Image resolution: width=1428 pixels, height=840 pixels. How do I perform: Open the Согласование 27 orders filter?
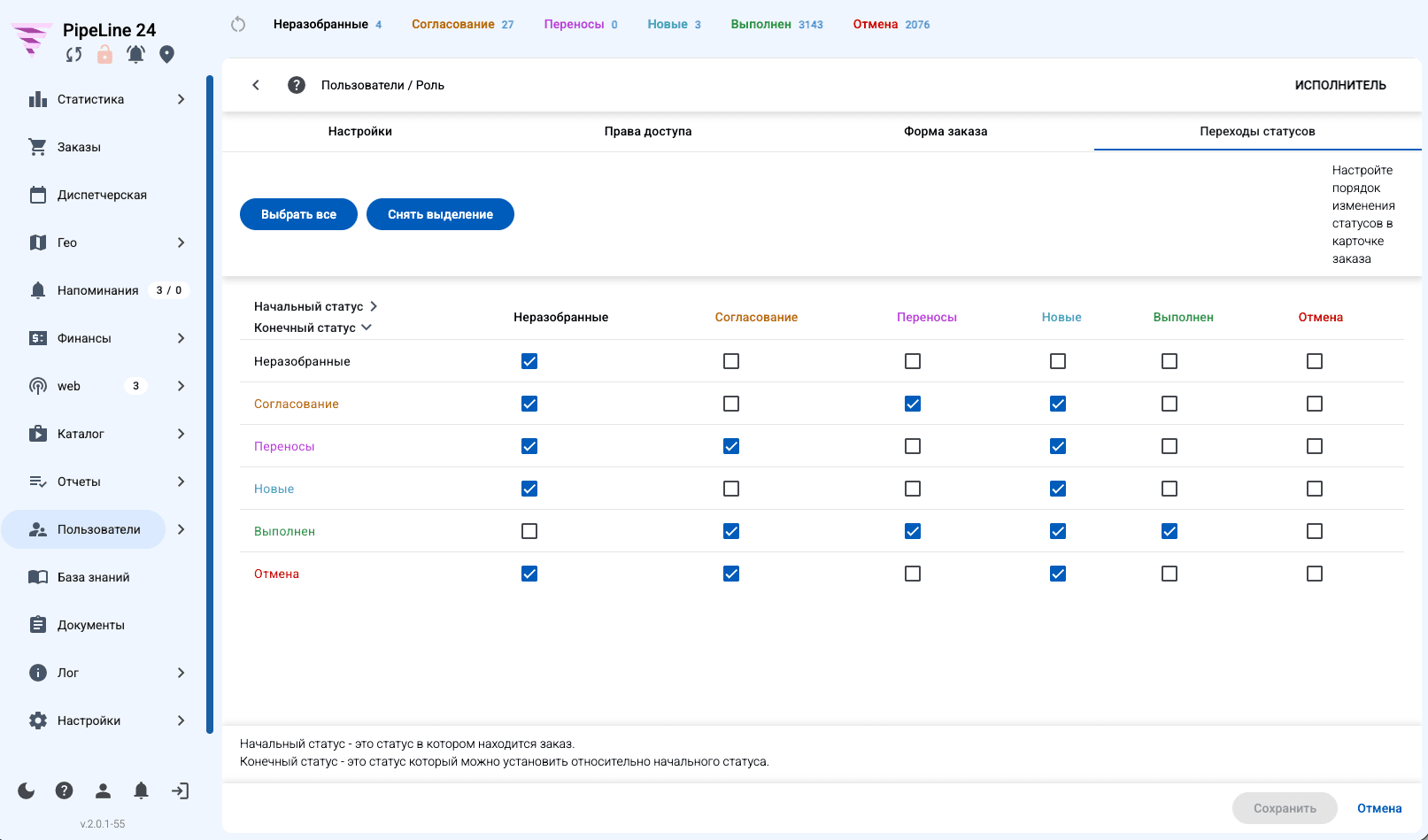coord(462,24)
